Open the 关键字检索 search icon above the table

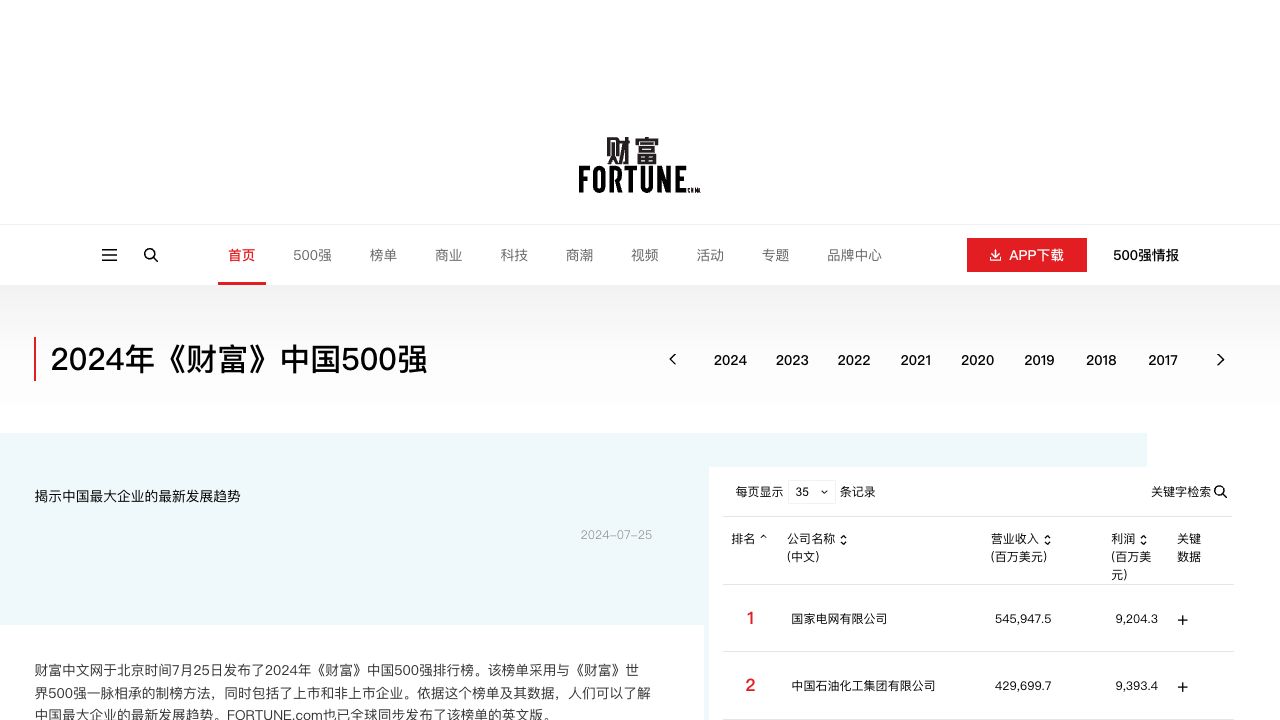click(1220, 491)
